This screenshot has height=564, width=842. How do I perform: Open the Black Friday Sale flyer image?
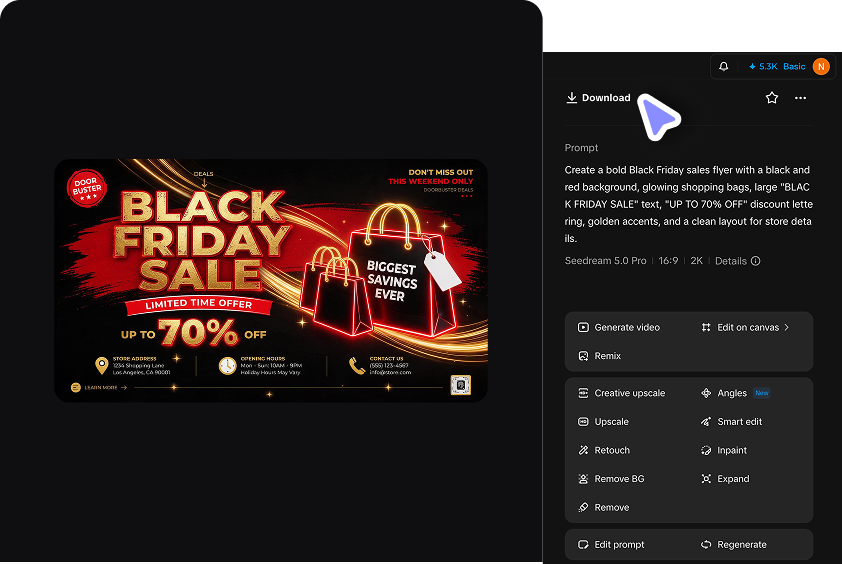coord(271,280)
